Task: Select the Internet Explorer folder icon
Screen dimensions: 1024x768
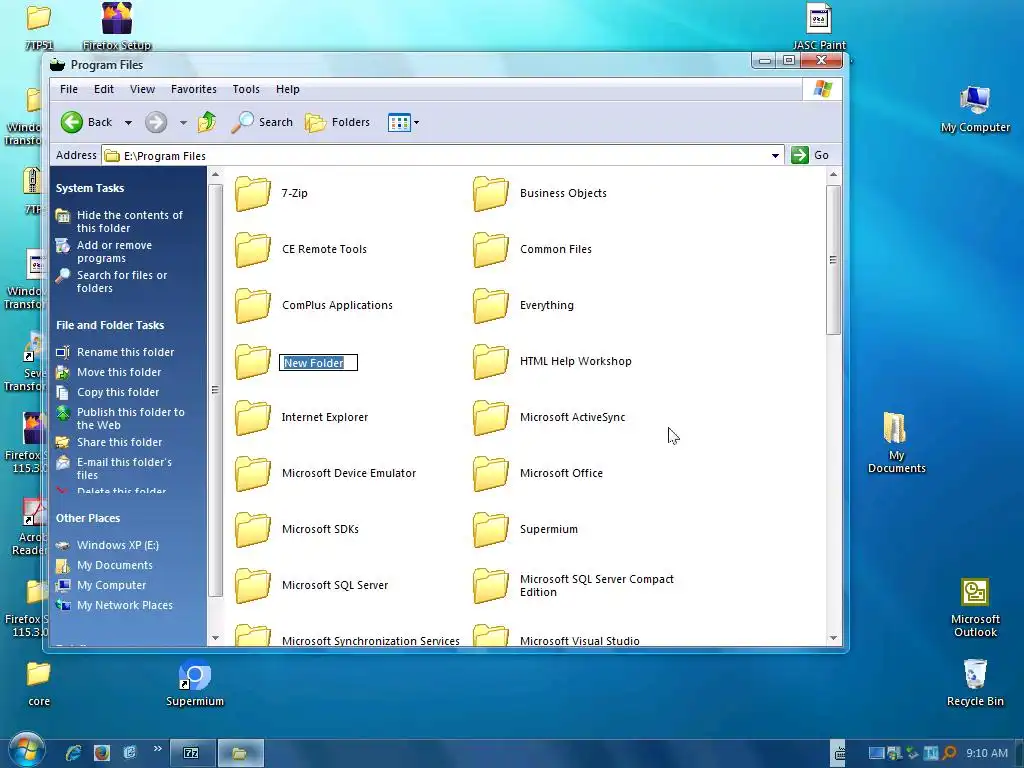Action: [253, 417]
